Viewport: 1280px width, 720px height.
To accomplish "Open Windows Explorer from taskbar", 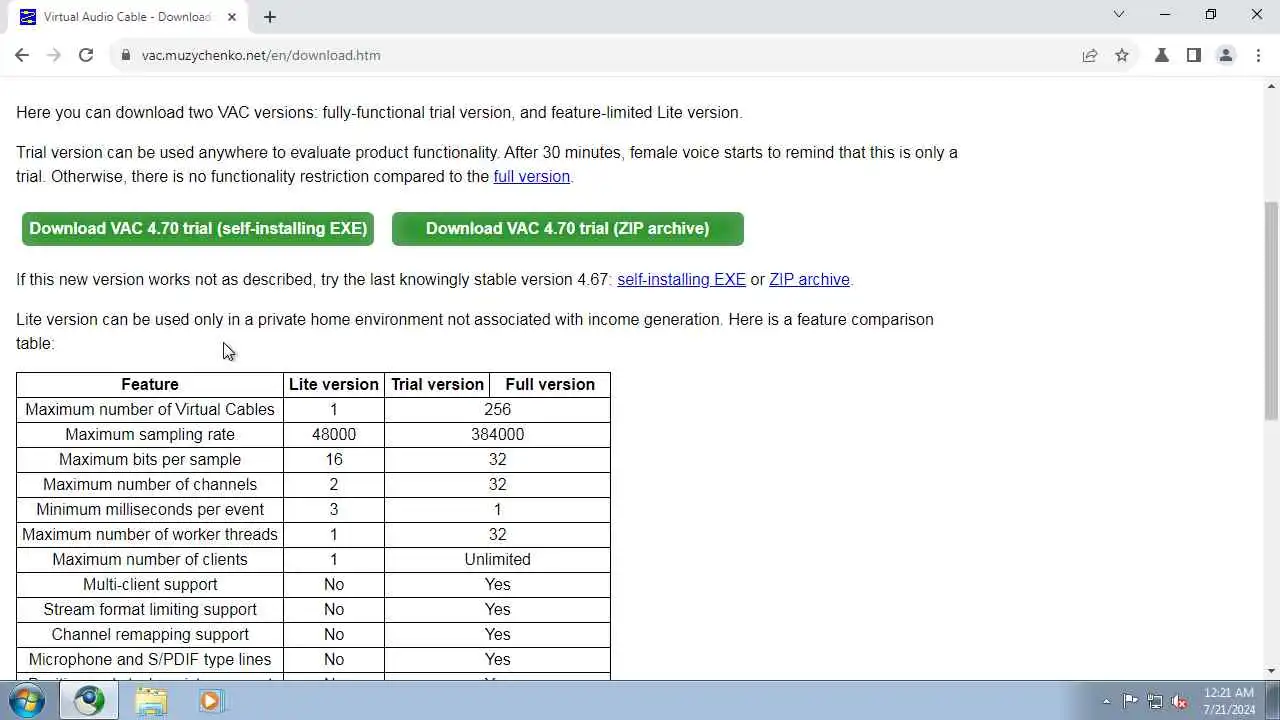I will (151, 701).
